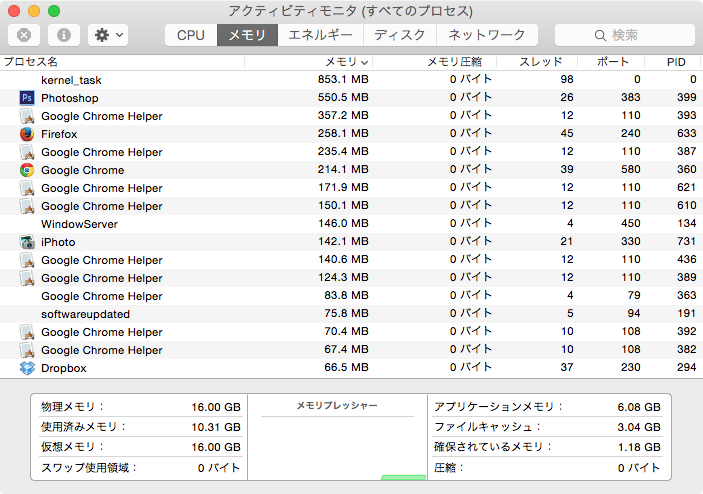
Task: Click the Dropbox icon in list
Action: [27, 368]
